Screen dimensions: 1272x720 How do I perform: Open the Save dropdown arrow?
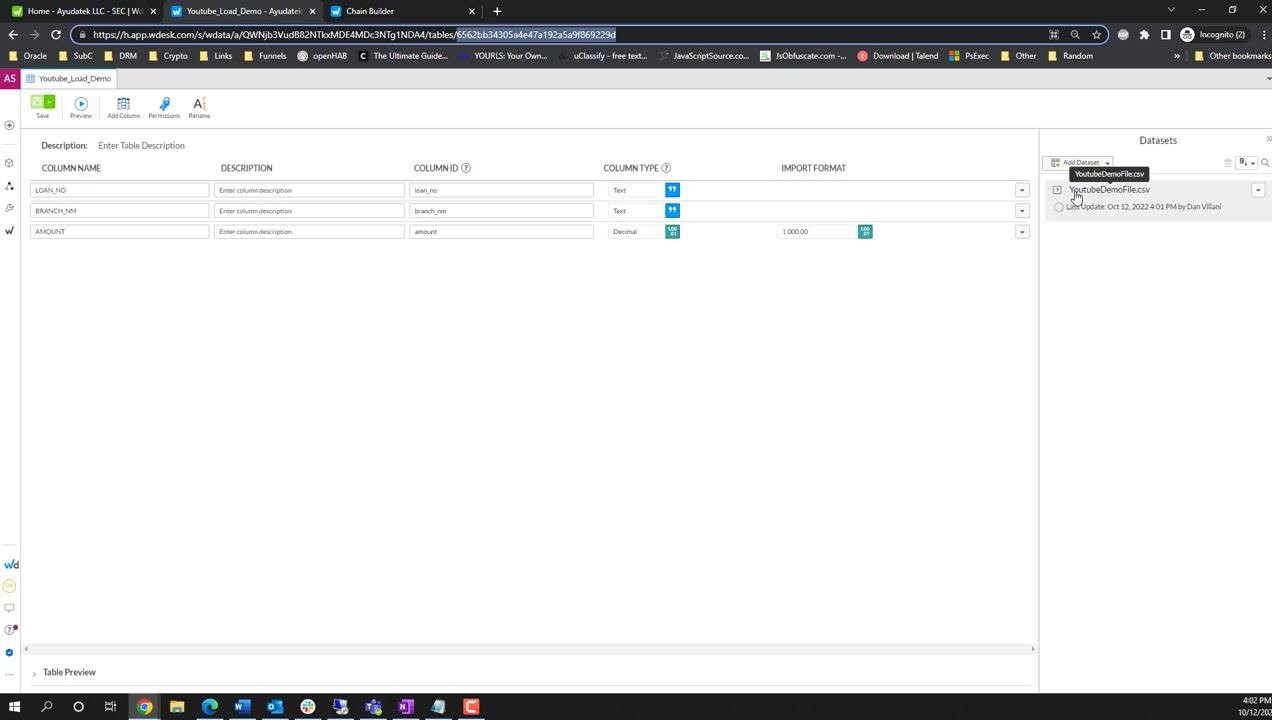pos(50,102)
